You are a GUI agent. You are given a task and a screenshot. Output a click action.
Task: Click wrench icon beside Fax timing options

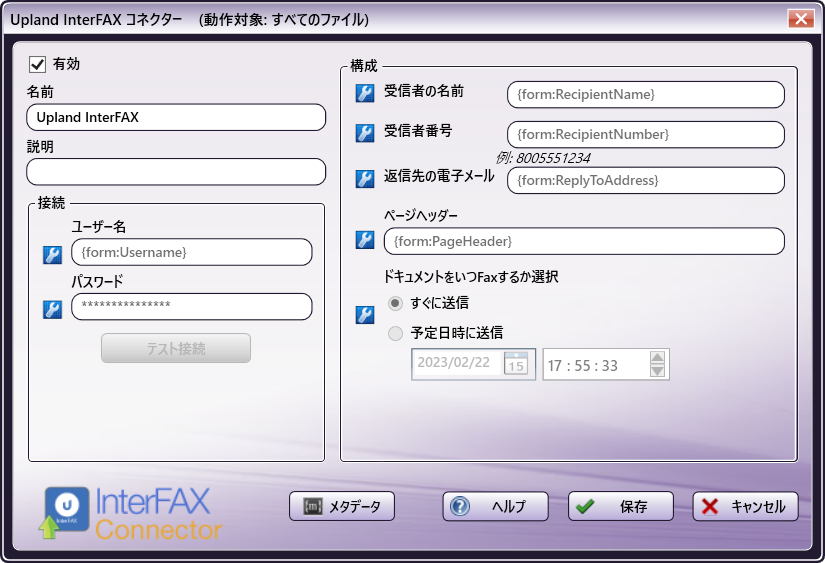tap(365, 315)
